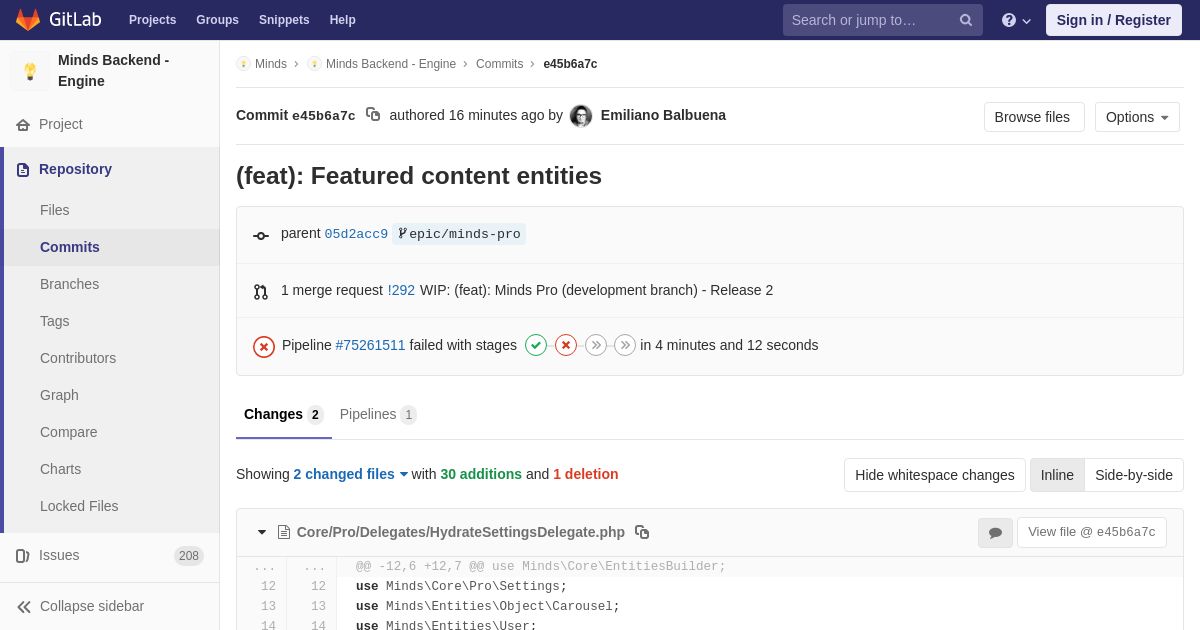The width and height of the screenshot is (1200, 630).
Task: Click the Browse files button
Action: 1034,117
